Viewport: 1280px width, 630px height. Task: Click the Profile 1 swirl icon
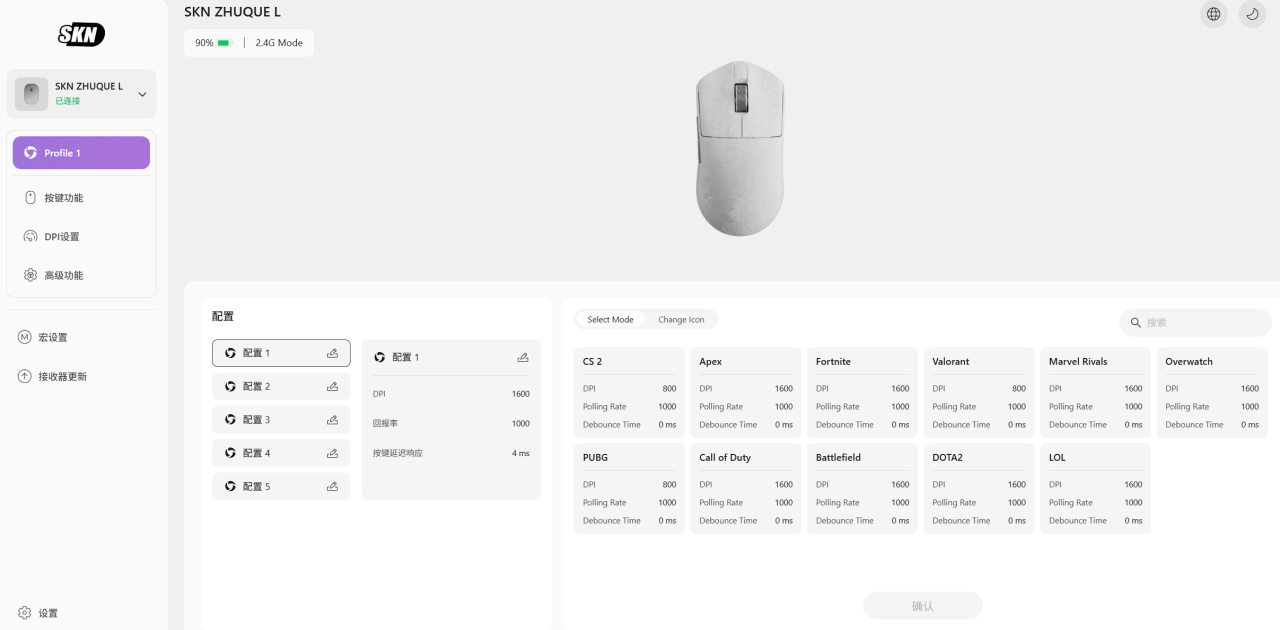tap(30, 153)
